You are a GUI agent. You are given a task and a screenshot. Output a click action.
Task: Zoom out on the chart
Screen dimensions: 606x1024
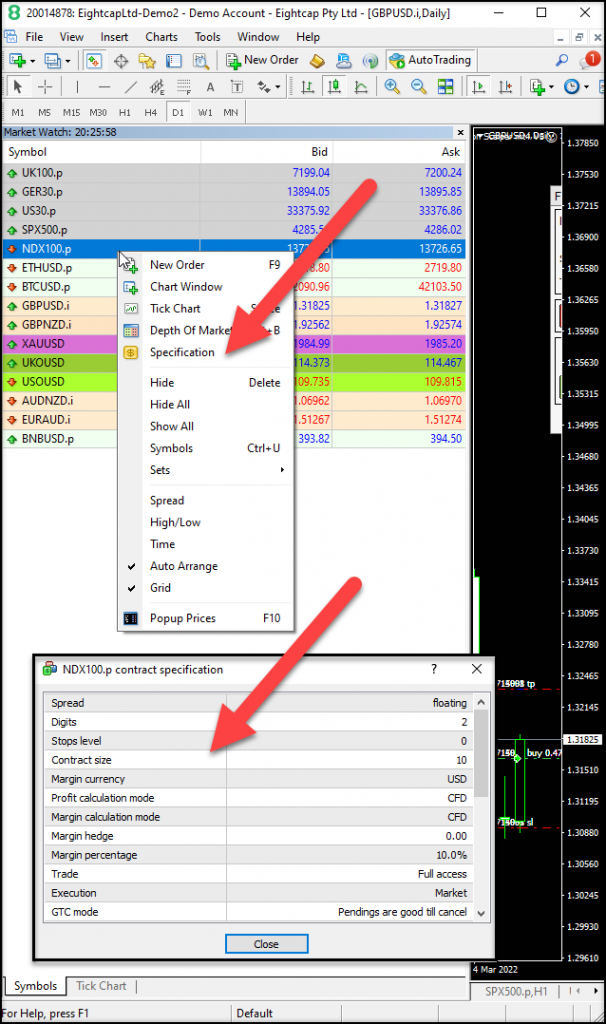419,86
